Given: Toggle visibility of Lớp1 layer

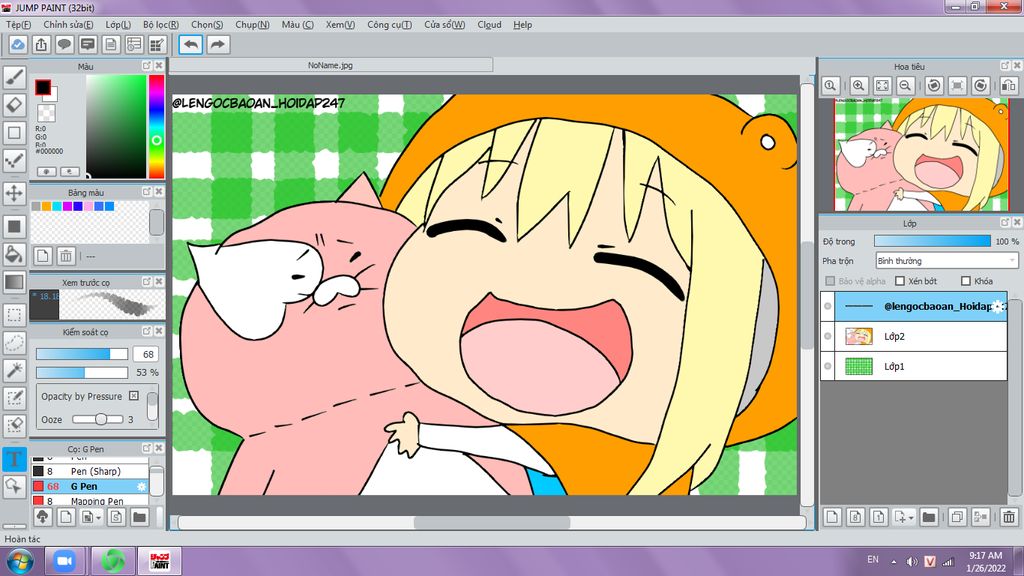Looking at the screenshot, I should coord(827,366).
